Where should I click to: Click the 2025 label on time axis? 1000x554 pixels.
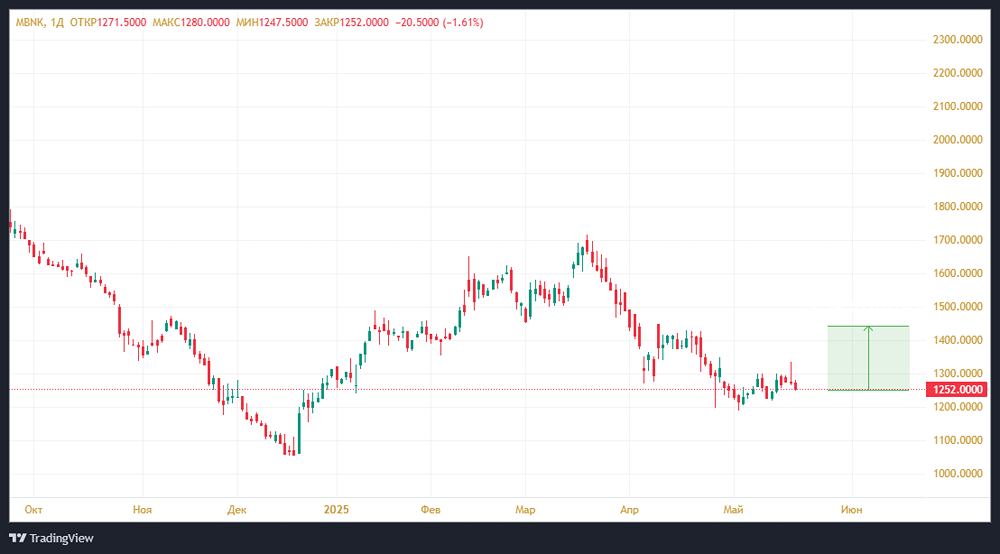(336, 509)
